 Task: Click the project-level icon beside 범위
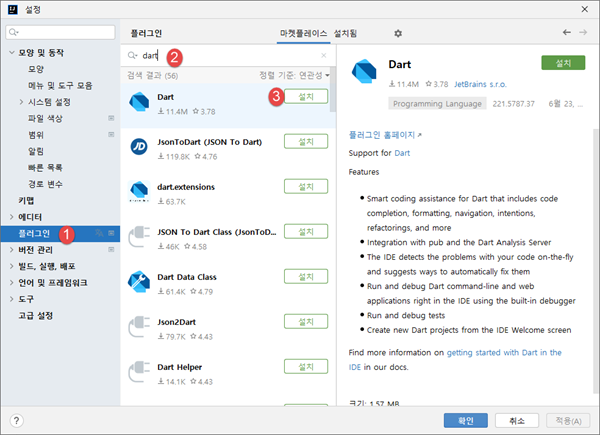(x=111, y=134)
